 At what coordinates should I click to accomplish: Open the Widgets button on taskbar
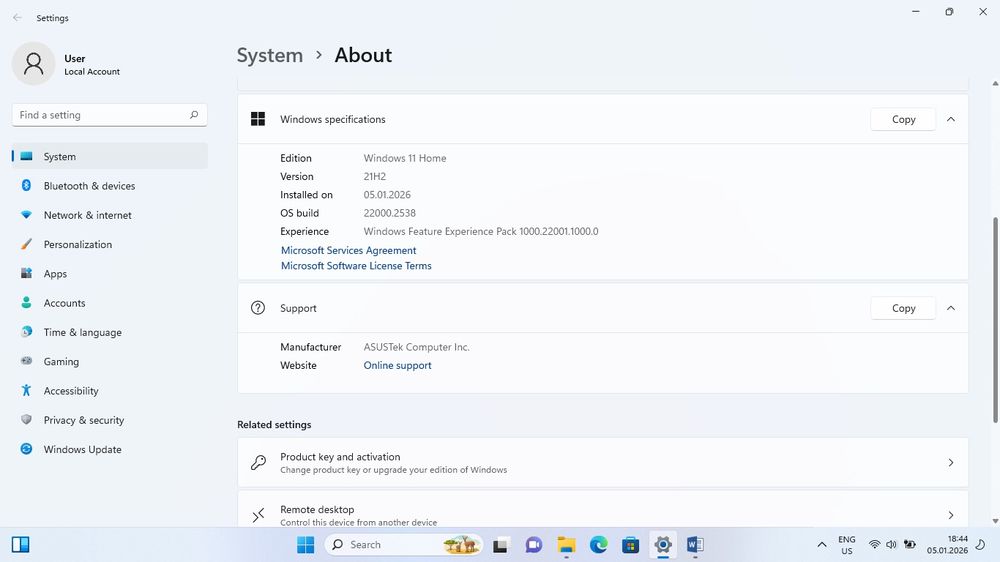pos(20,544)
